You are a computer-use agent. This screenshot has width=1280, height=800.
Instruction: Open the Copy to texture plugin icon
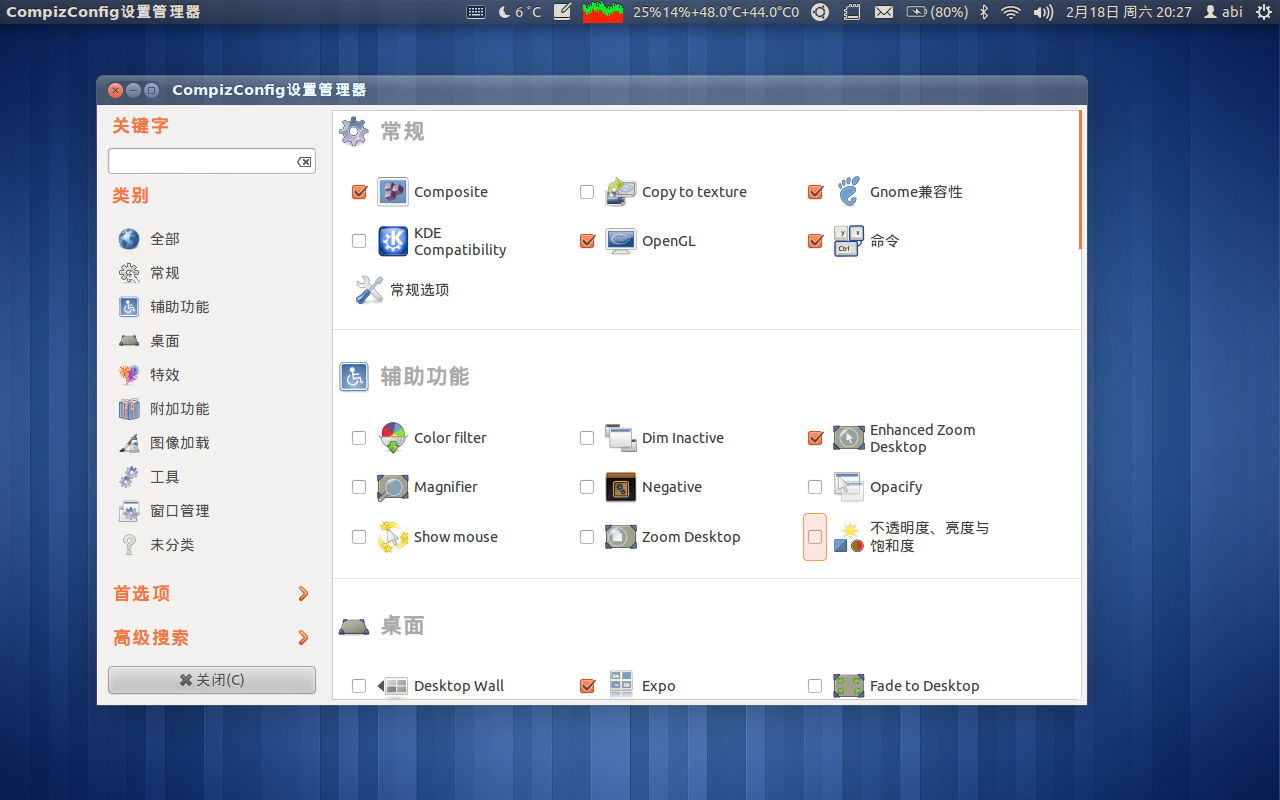[621, 192]
